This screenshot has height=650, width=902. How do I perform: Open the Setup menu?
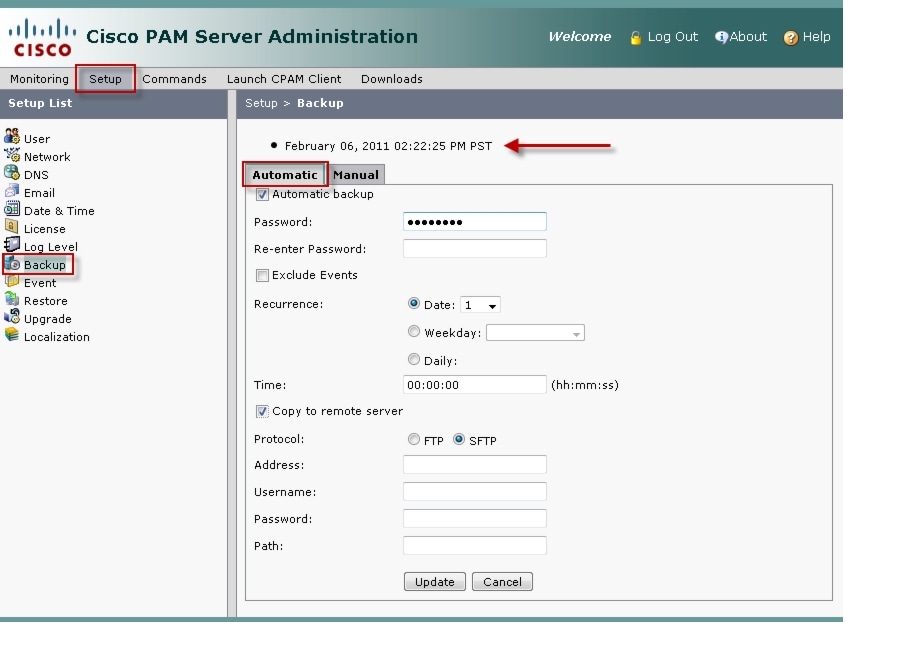click(x=105, y=79)
